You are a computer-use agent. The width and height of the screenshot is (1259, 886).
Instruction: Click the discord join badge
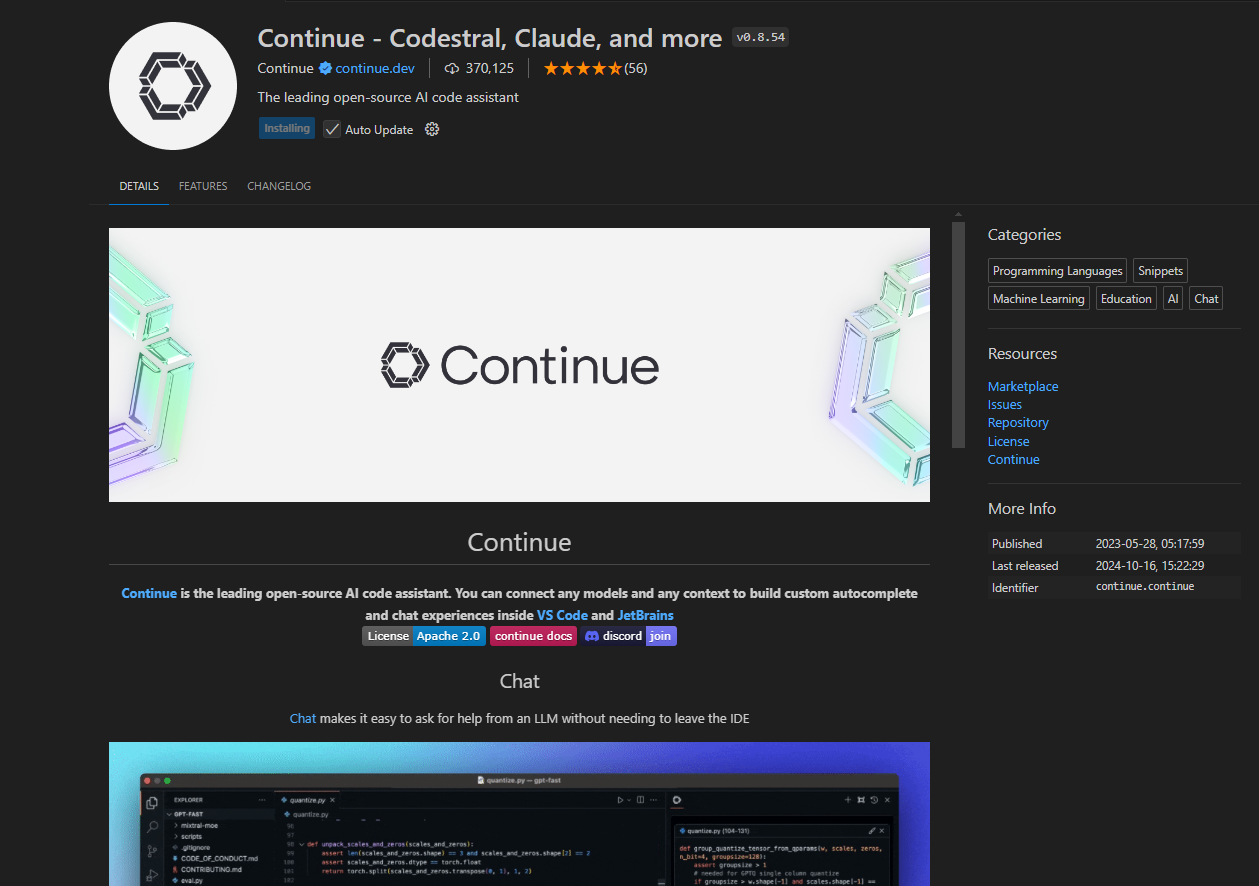[x=629, y=636]
